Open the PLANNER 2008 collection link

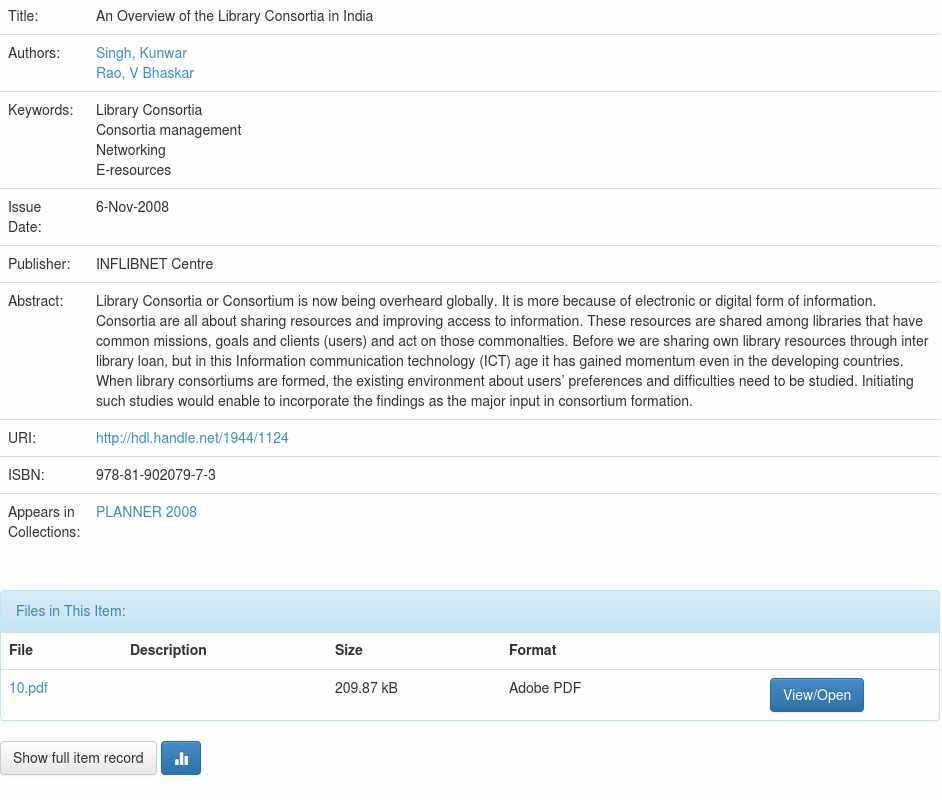tap(146, 512)
